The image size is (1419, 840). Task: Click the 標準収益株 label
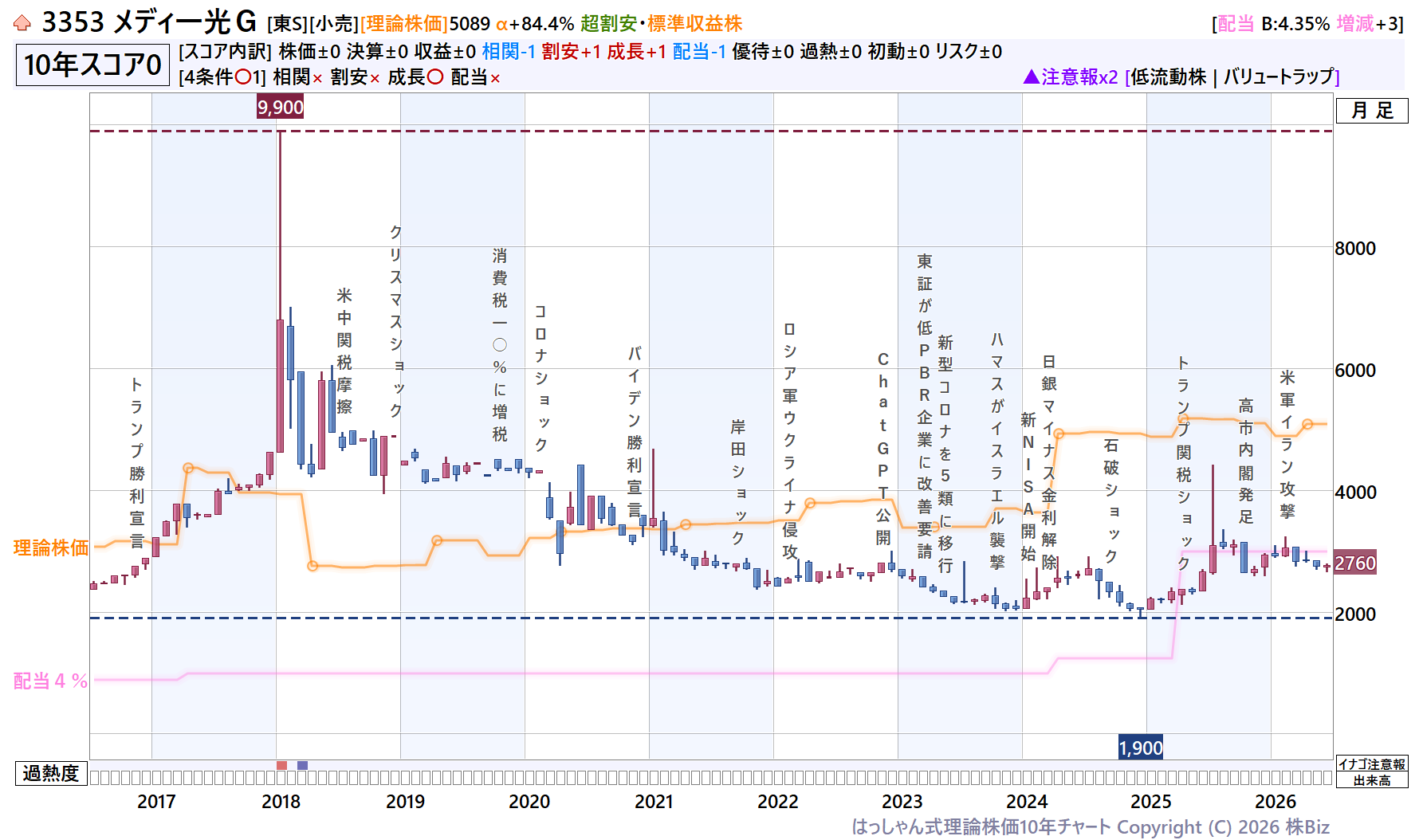pyautogui.click(x=695, y=24)
